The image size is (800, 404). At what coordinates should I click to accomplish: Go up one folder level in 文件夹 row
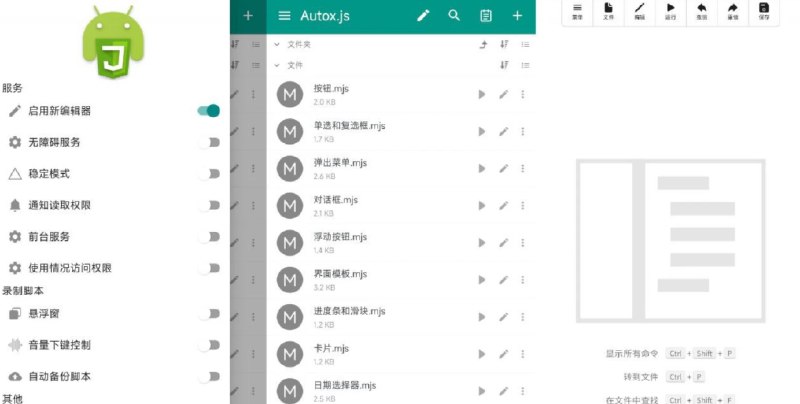(483, 44)
